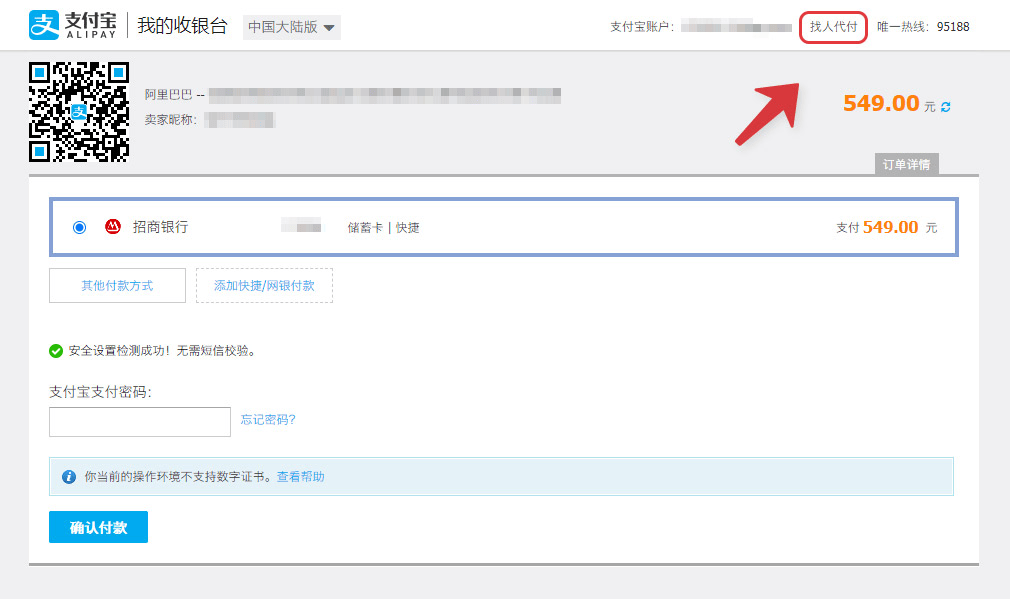Click 找人代付 in the header
The height and width of the screenshot is (599, 1010).
click(834, 27)
